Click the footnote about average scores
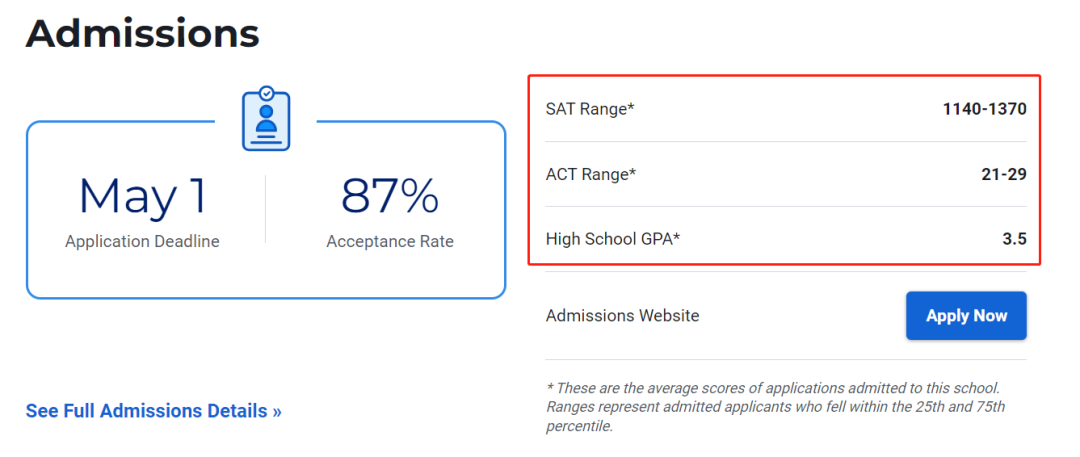This screenshot has height=457, width=1080. (x=778, y=407)
